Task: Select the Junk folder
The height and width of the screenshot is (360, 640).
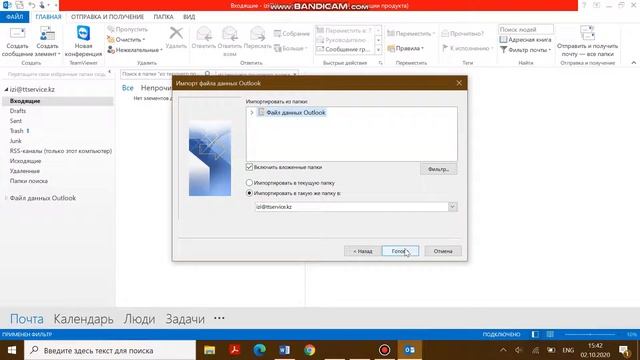Action: point(16,141)
